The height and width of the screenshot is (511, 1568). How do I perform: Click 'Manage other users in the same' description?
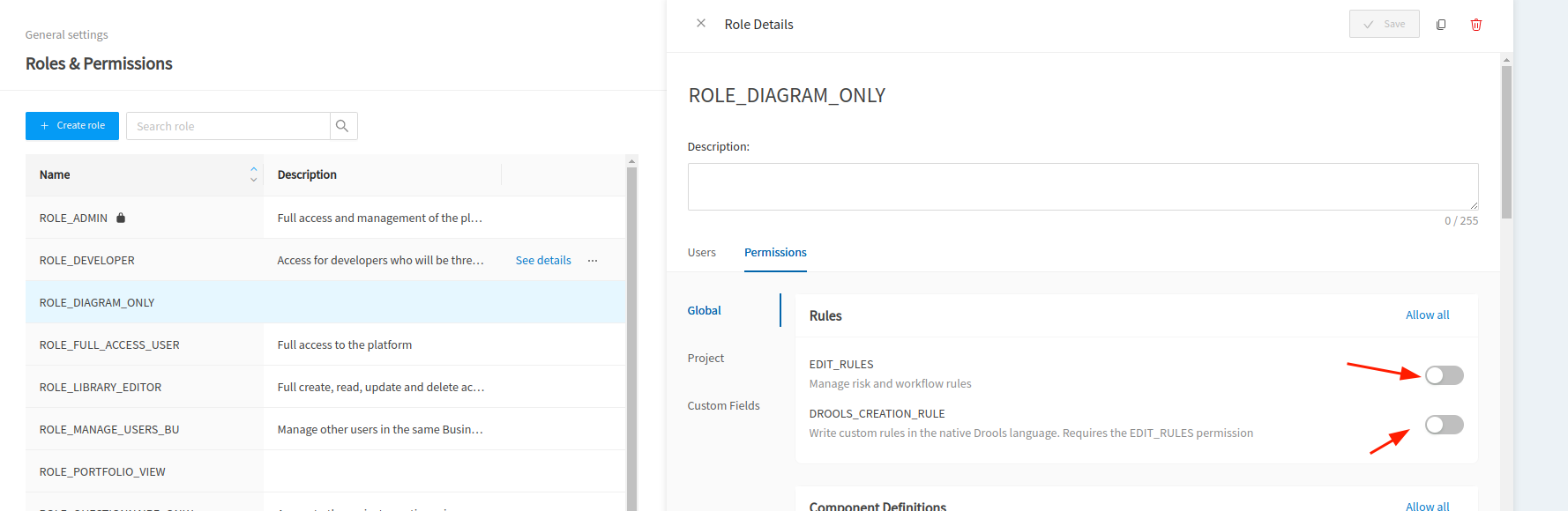click(x=380, y=429)
